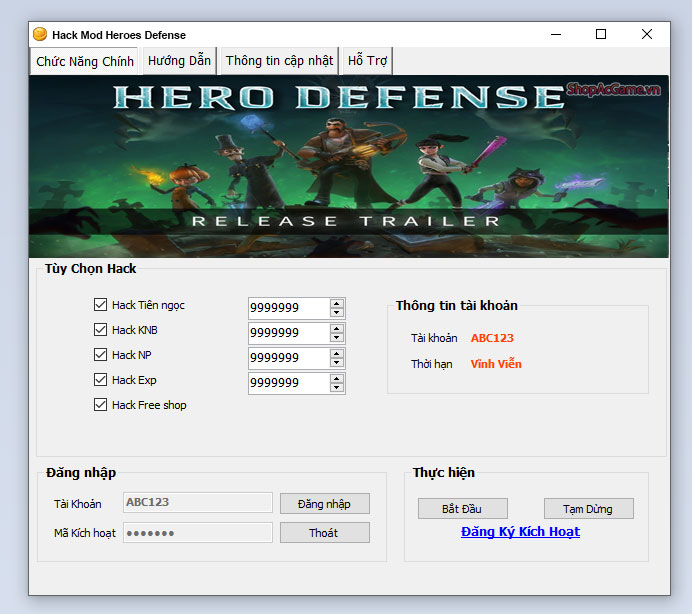This screenshot has width=693, height=616.
Task: Toggle the Hack Exp checkbox
Action: click(100, 380)
